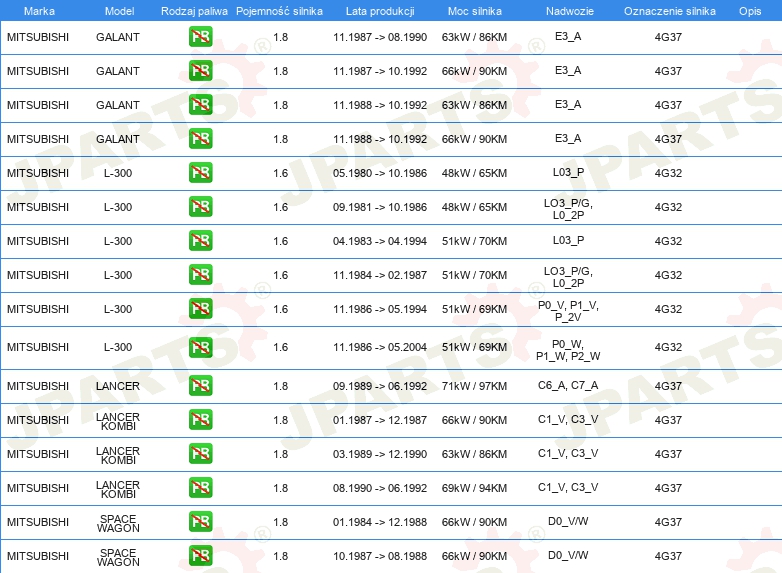
Task: Click fuel icon in Lancer Kombi 03.1989 row
Action: pyautogui.click(x=200, y=453)
